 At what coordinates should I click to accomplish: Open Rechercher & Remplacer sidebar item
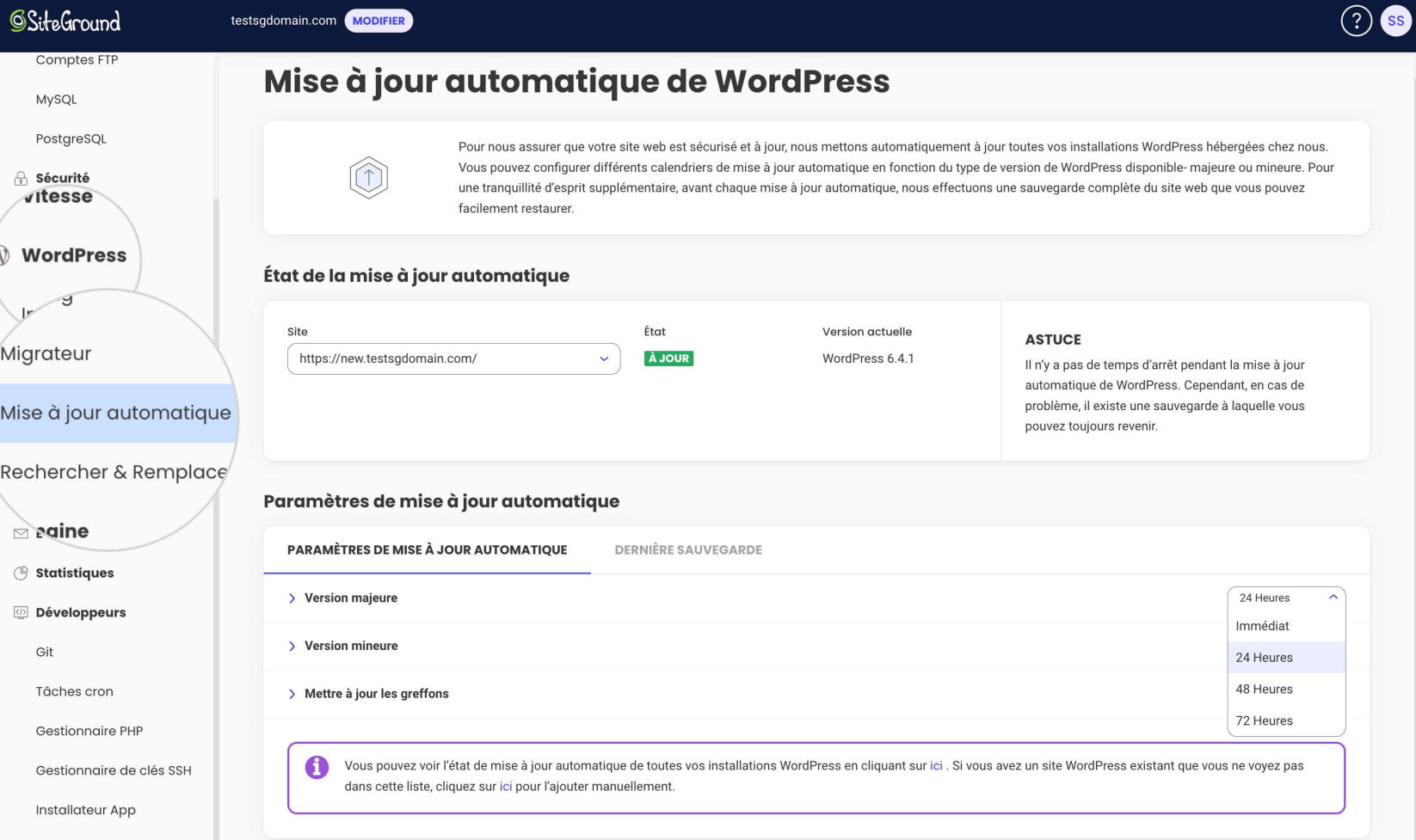(114, 472)
